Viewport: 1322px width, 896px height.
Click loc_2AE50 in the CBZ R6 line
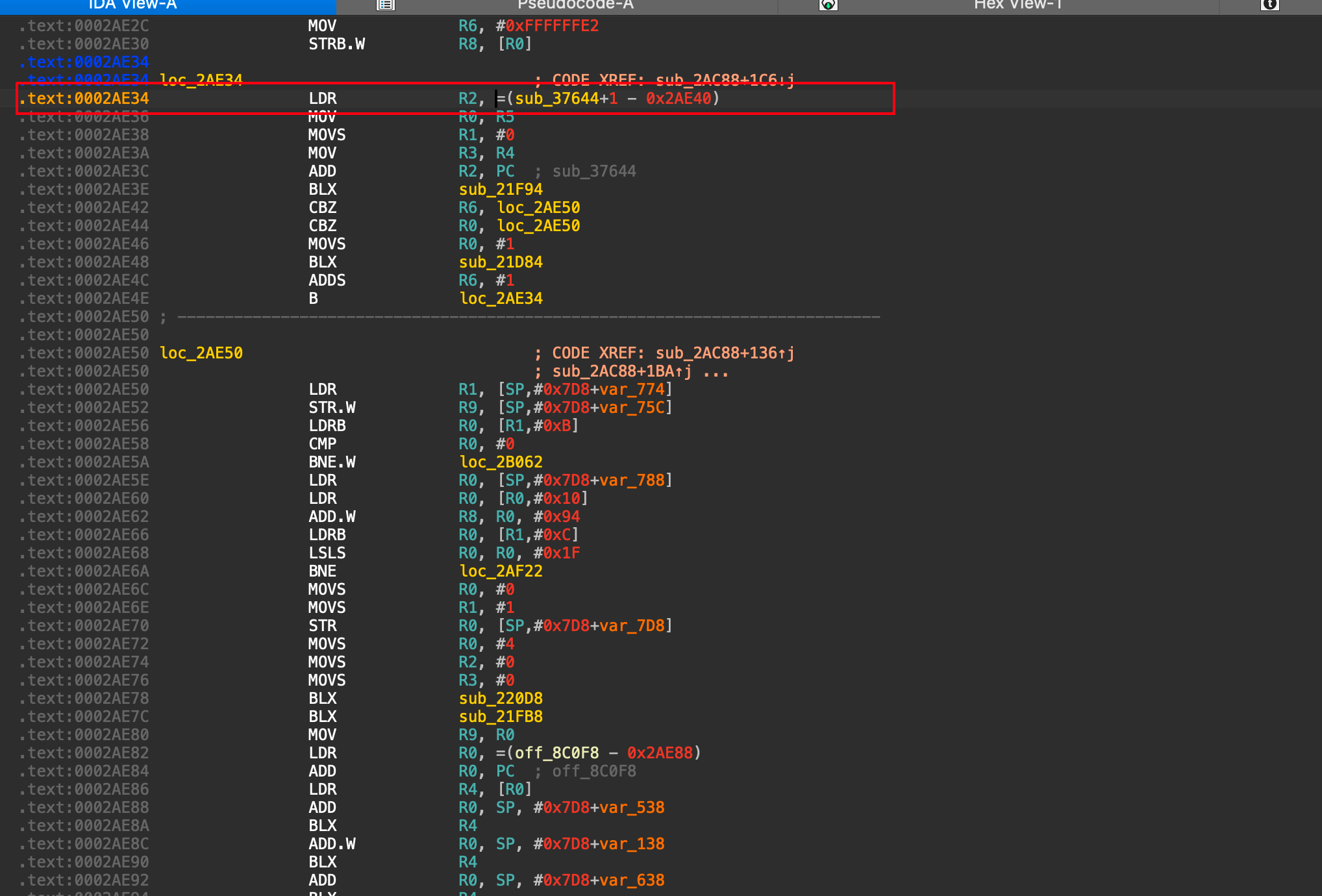538,208
